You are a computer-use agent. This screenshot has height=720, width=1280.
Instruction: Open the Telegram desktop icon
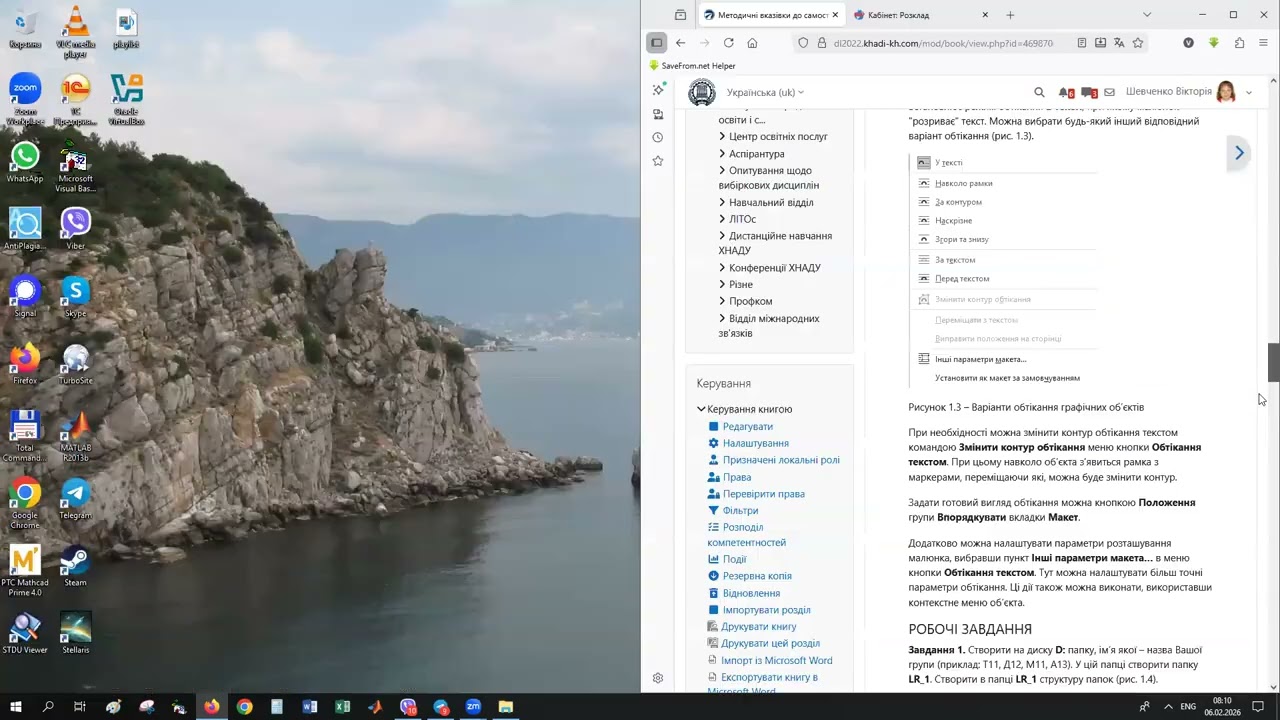75,498
